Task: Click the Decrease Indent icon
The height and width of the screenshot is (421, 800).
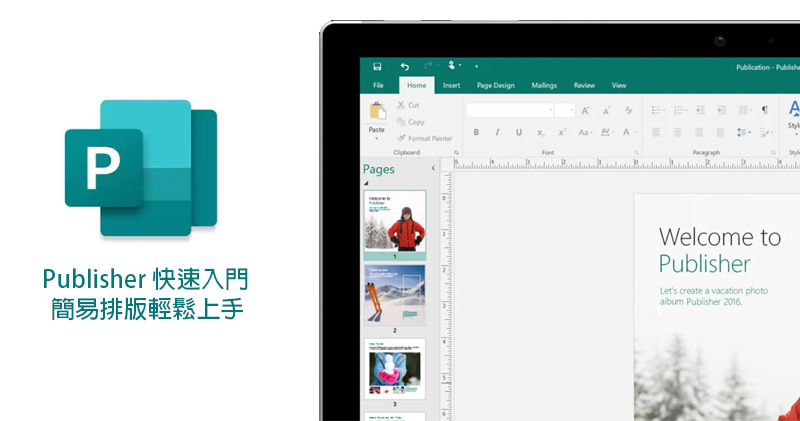Action: pyautogui.click(x=700, y=110)
